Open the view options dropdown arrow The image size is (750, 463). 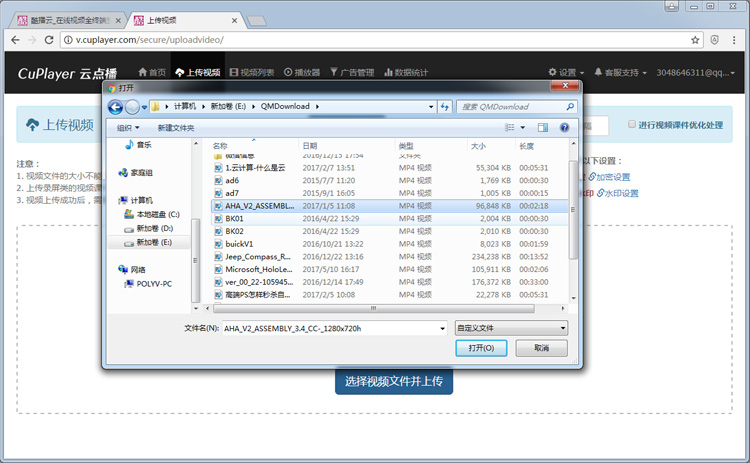[x=524, y=128]
